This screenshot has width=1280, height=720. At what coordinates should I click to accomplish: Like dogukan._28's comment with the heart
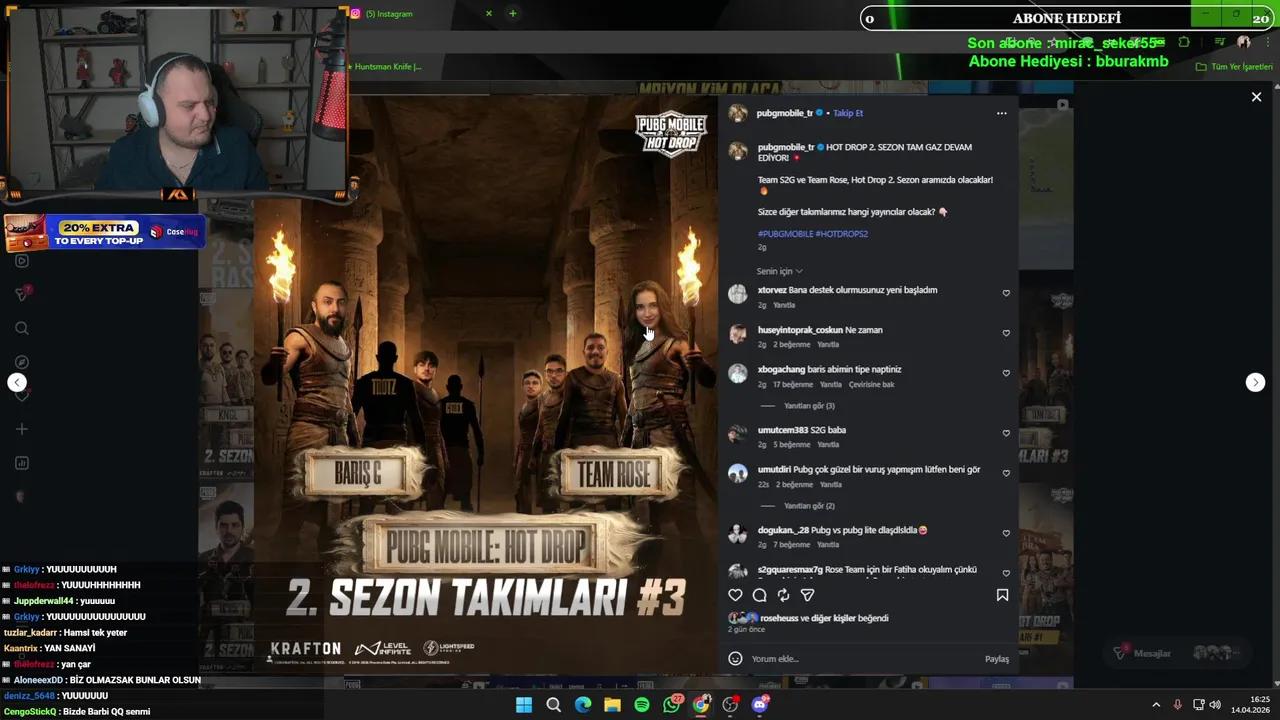click(x=1006, y=533)
